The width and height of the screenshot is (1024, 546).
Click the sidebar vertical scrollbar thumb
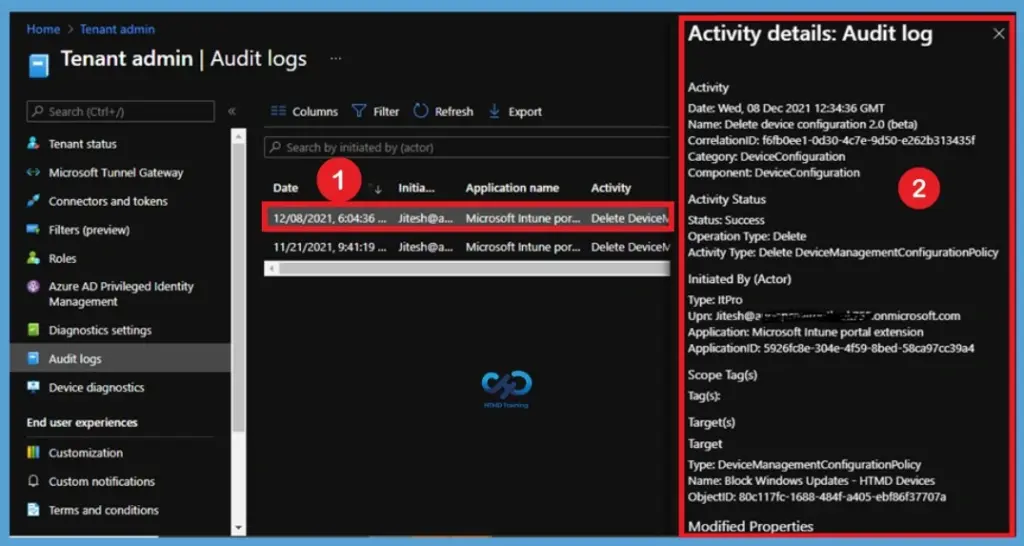click(x=239, y=287)
